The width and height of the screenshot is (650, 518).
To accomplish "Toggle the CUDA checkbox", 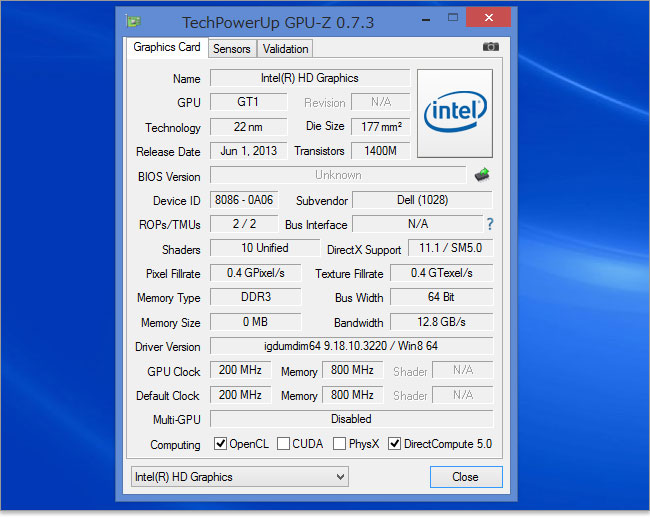I will (x=283, y=444).
